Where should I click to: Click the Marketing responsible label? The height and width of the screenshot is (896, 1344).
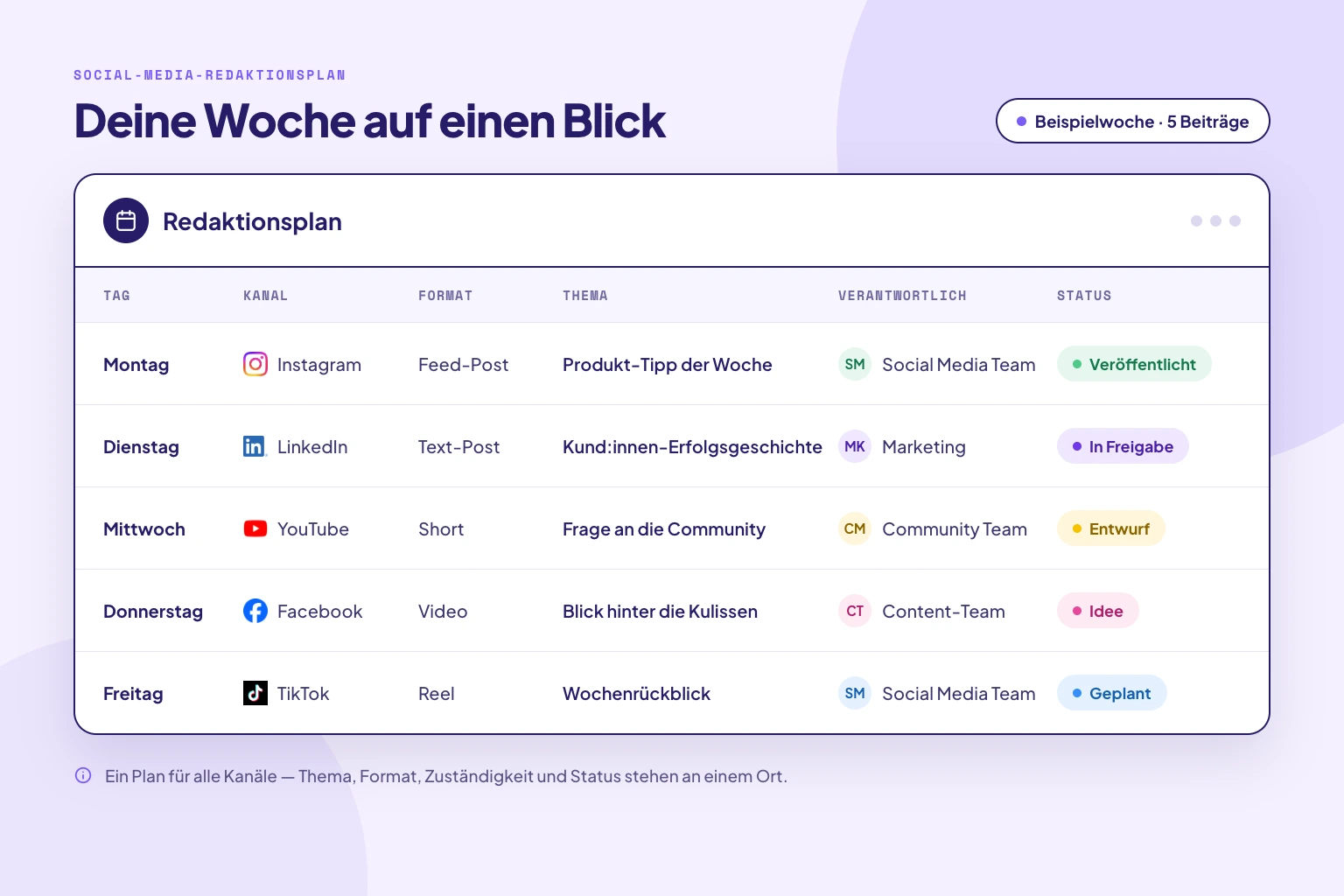(x=924, y=447)
